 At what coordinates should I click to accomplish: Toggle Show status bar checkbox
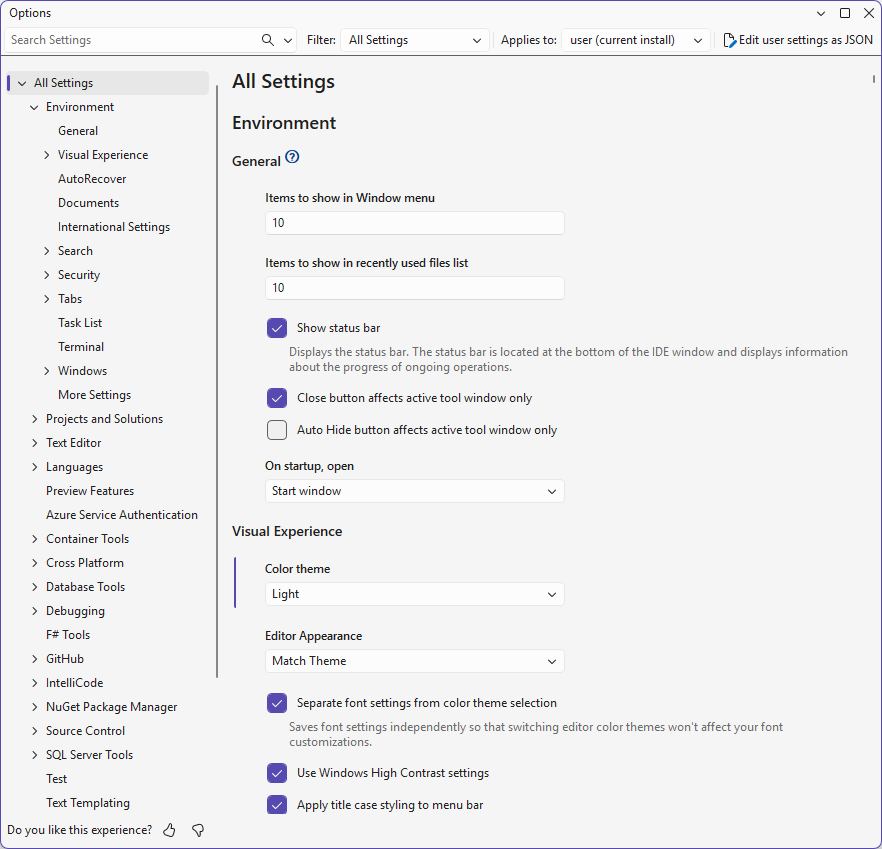277,328
